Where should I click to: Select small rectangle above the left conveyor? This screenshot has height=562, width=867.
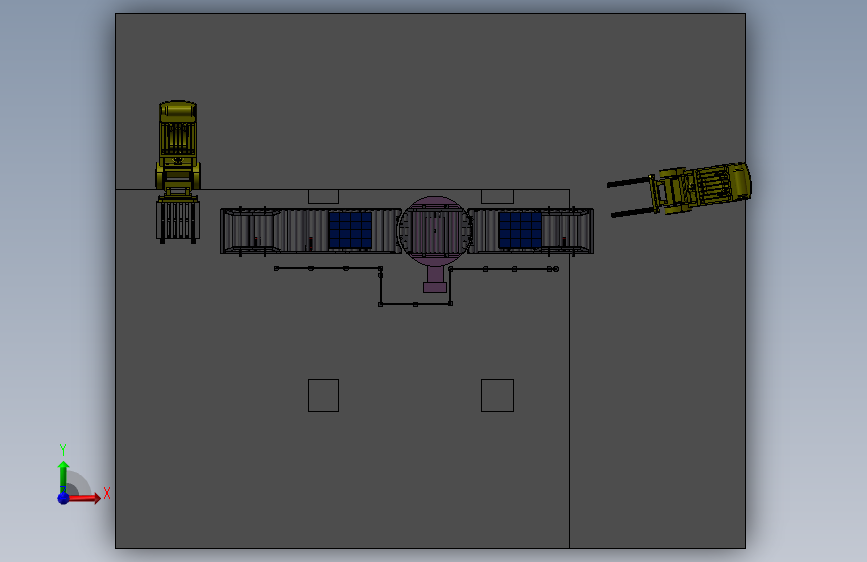[x=323, y=196]
